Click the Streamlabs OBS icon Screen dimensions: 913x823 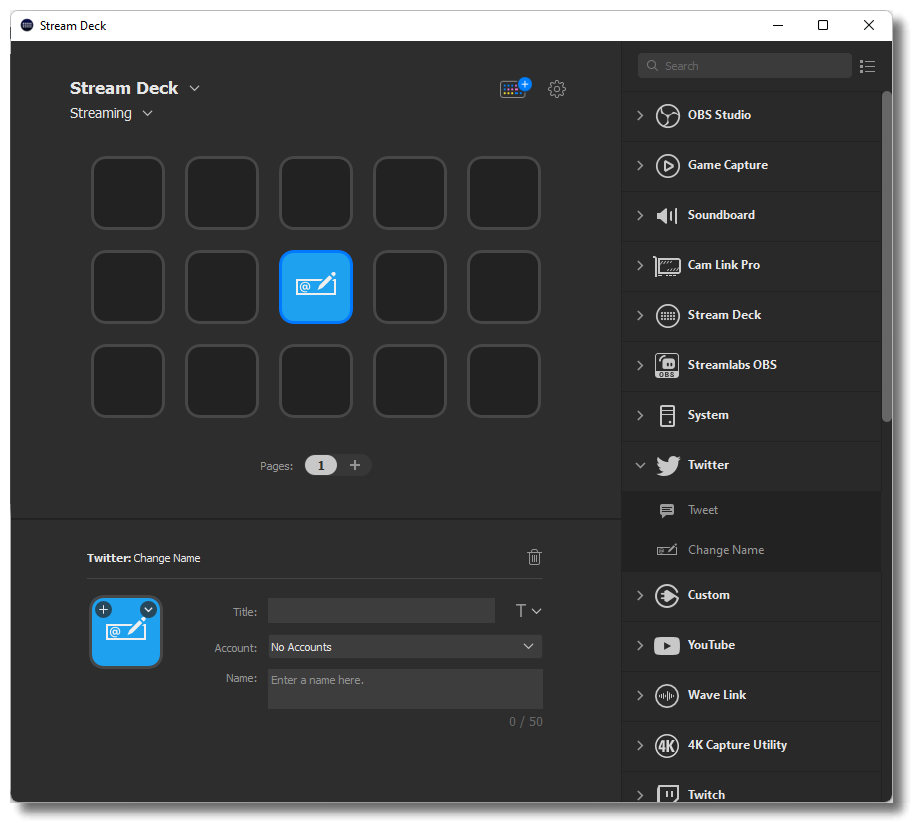(x=667, y=366)
